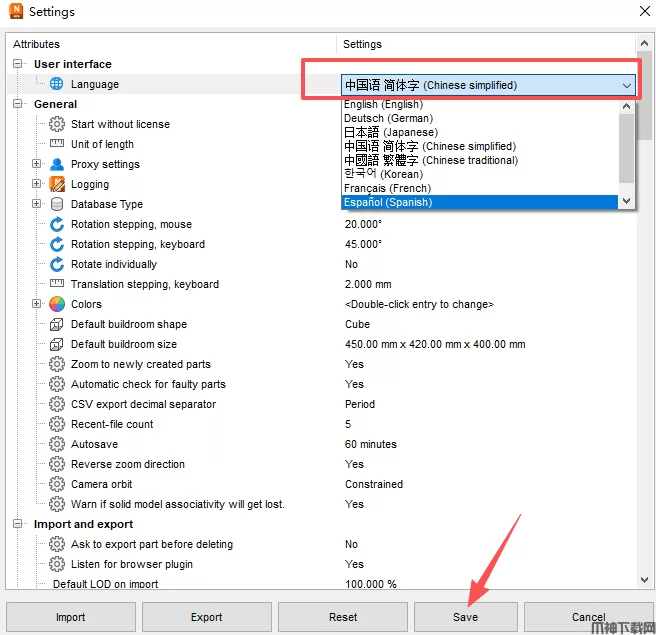Close the Settings dialog
Image resolution: width=656 pixels, height=635 pixels.
pos(645,11)
